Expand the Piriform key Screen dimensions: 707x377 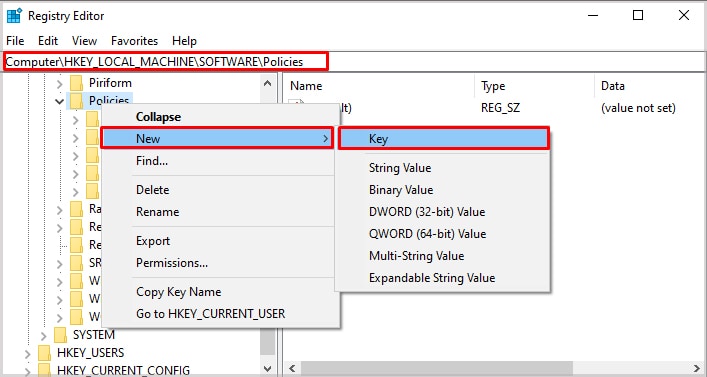pyautogui.click(x=60, y=83)
